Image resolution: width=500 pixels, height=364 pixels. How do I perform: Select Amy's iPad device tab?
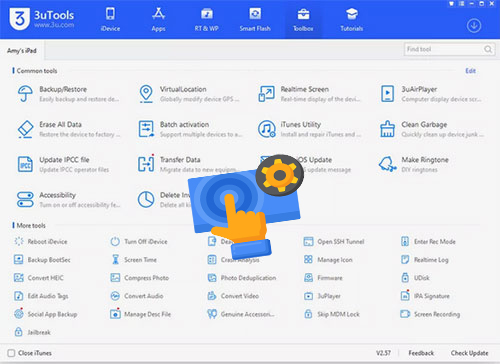pos(22,51)
